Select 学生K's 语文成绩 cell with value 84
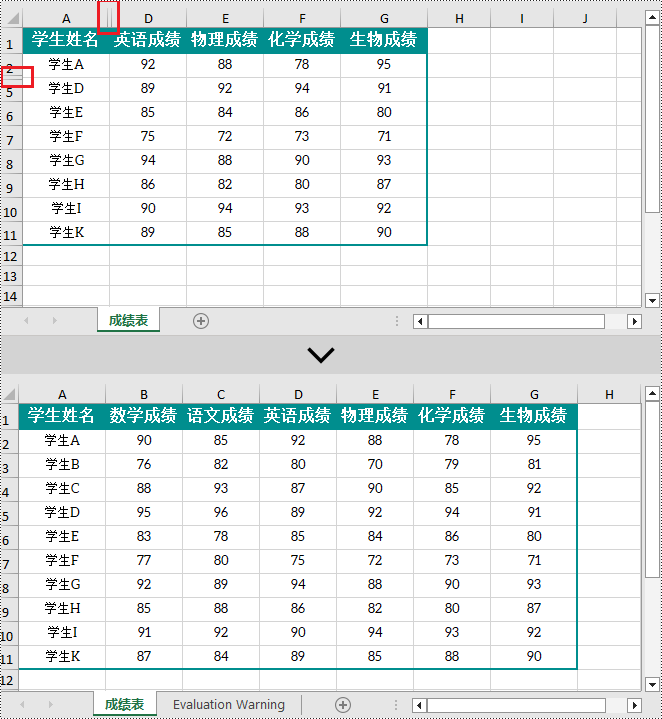Screen dimensions: 662x719 click(x=221, y=656)
